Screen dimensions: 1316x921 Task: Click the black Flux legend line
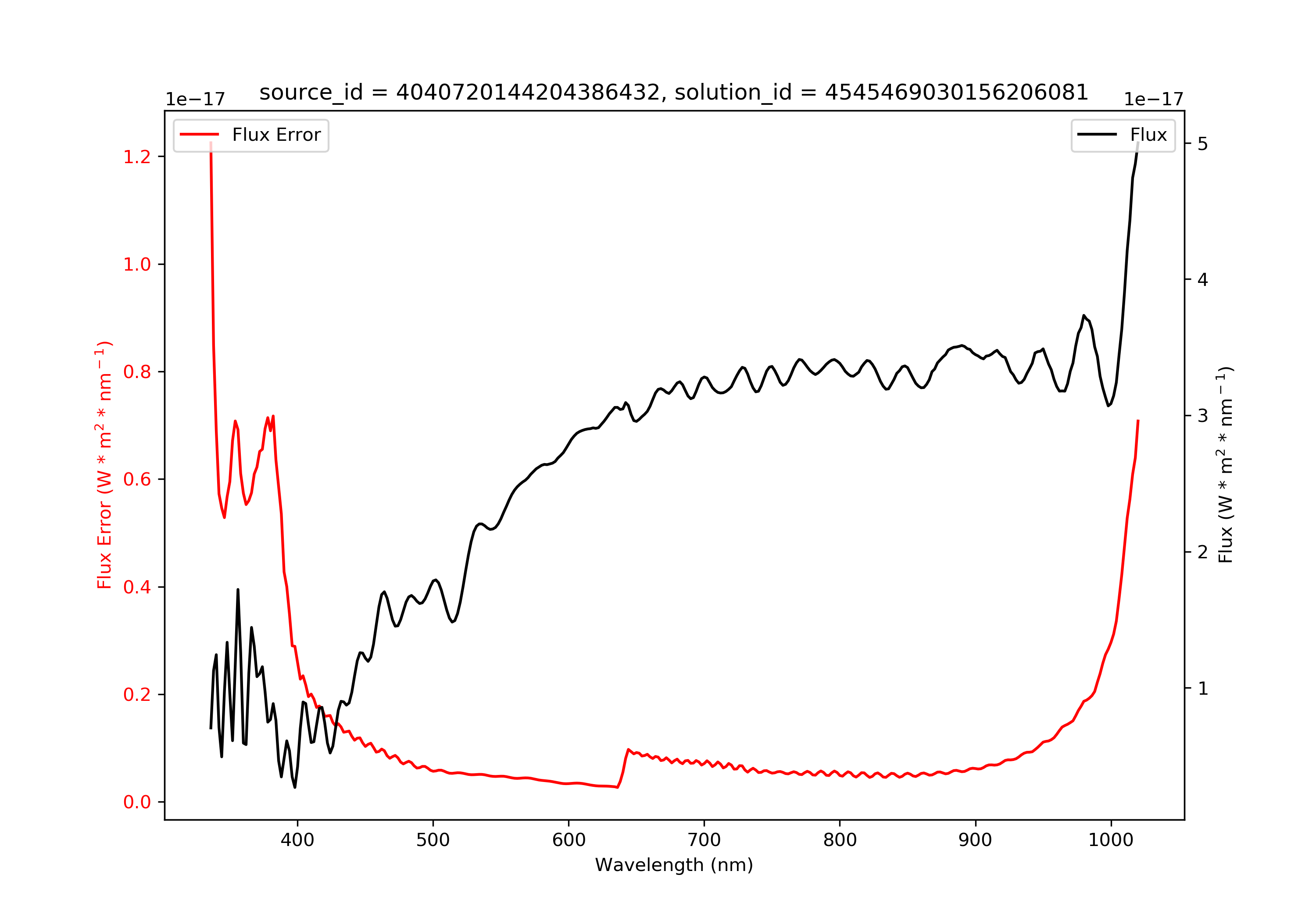[1097, 135]
